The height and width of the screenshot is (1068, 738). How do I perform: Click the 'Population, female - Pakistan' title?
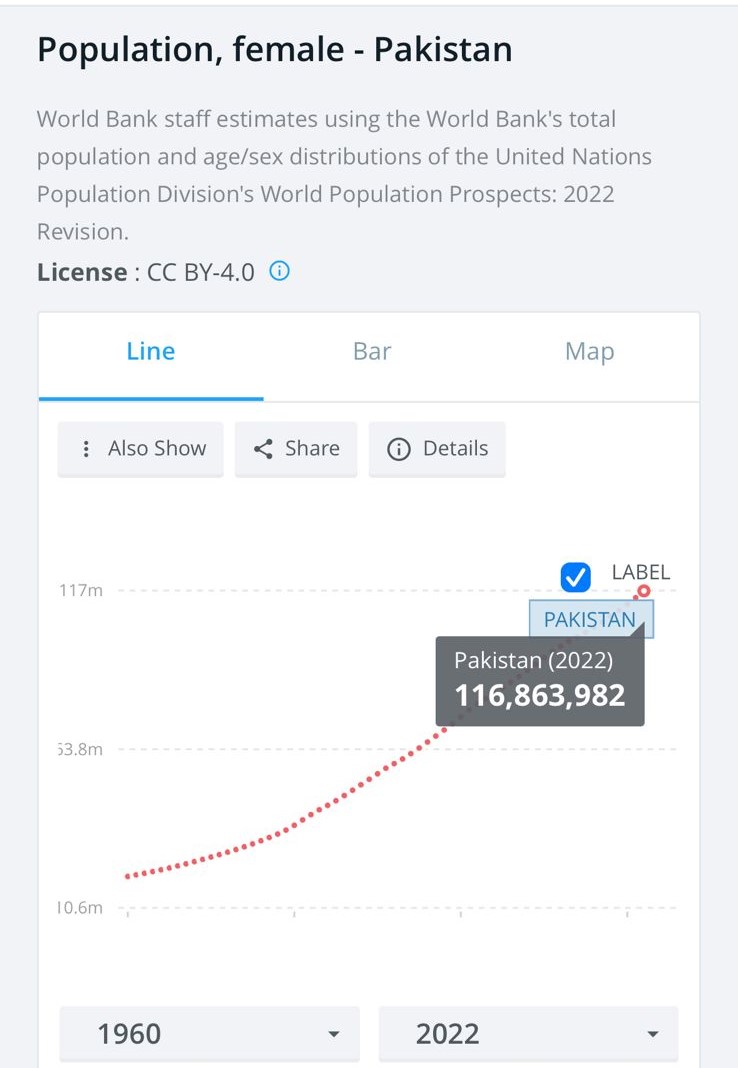tap(274, 50)
